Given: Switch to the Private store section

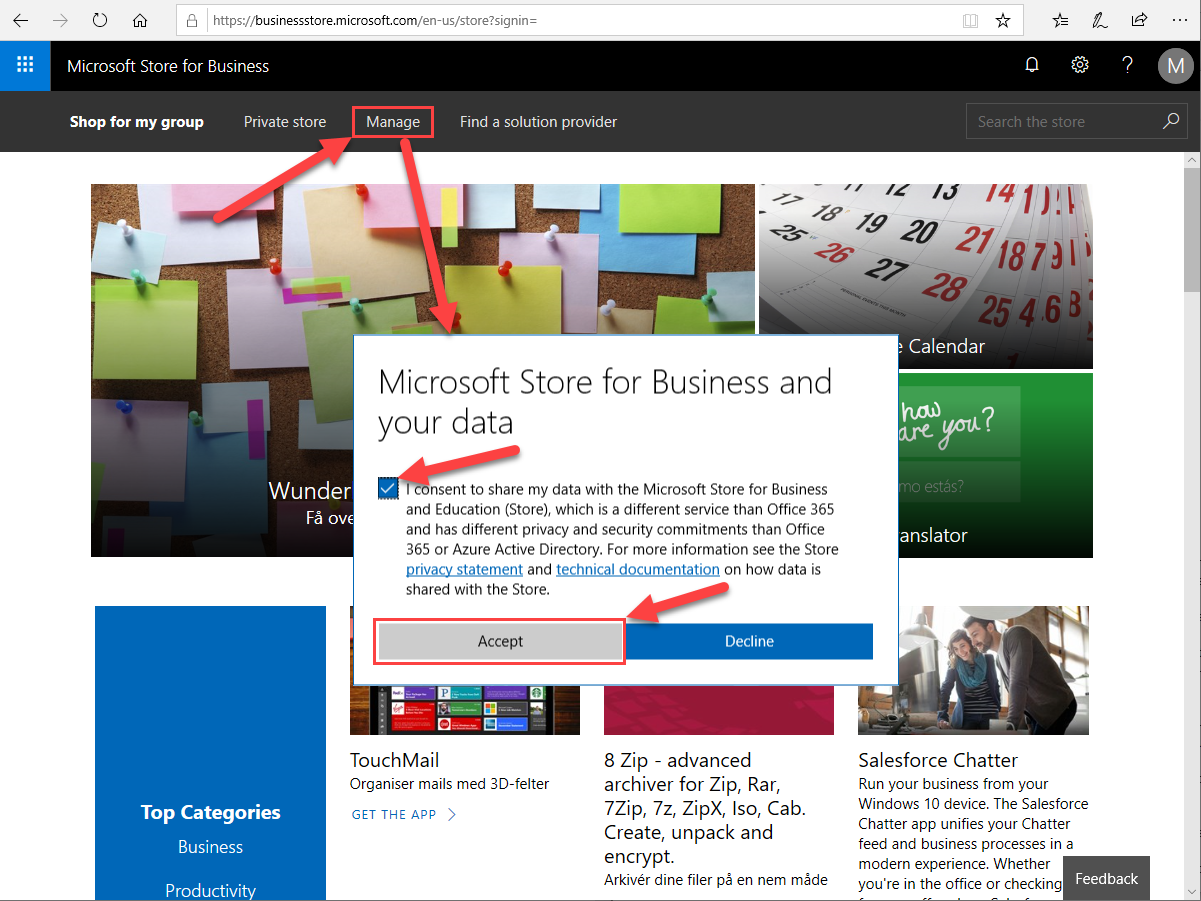Looking at the screenshot, I should pyautogui.click(x=285, y=121).
